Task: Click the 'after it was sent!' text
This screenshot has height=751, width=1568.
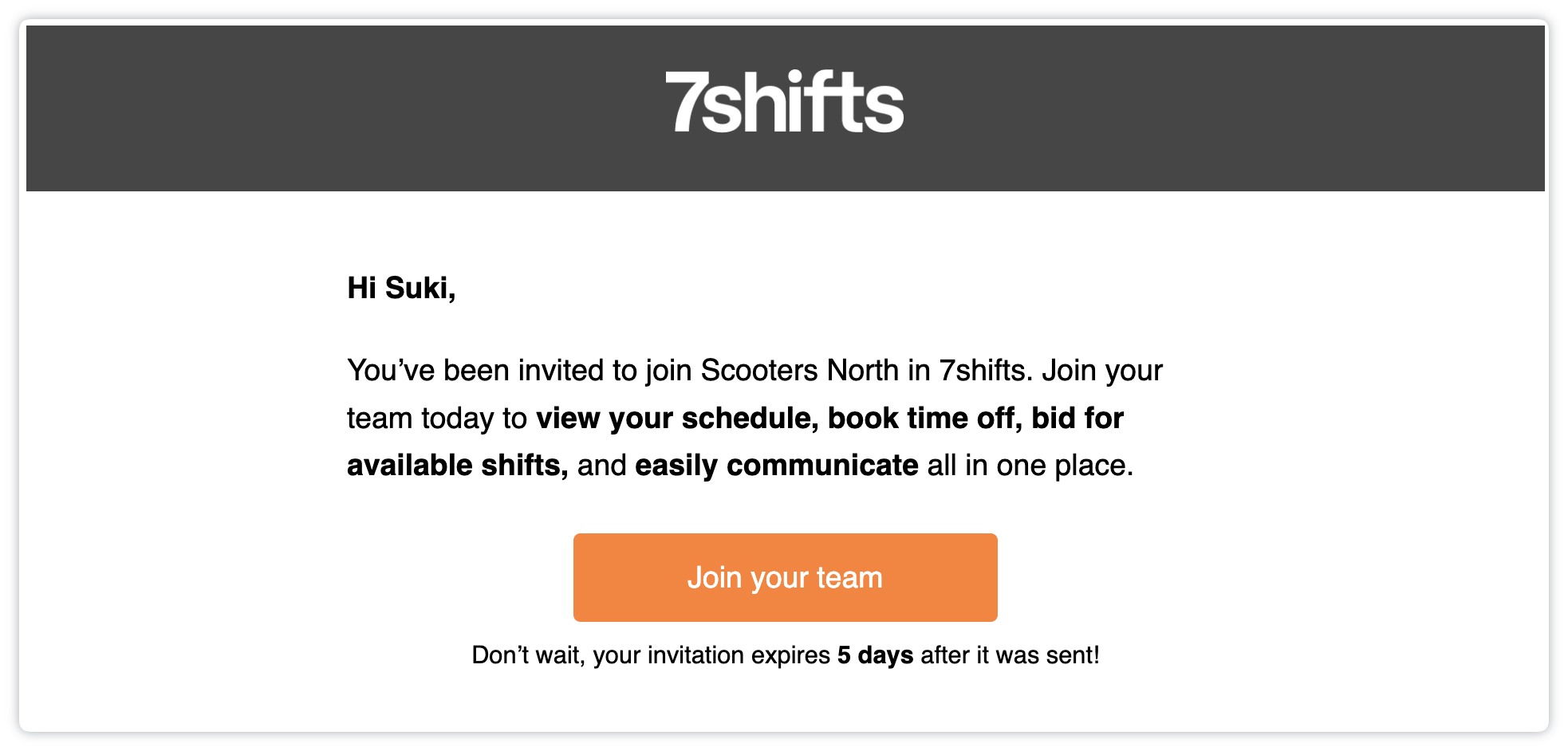Action: (x=1010, y=655)
